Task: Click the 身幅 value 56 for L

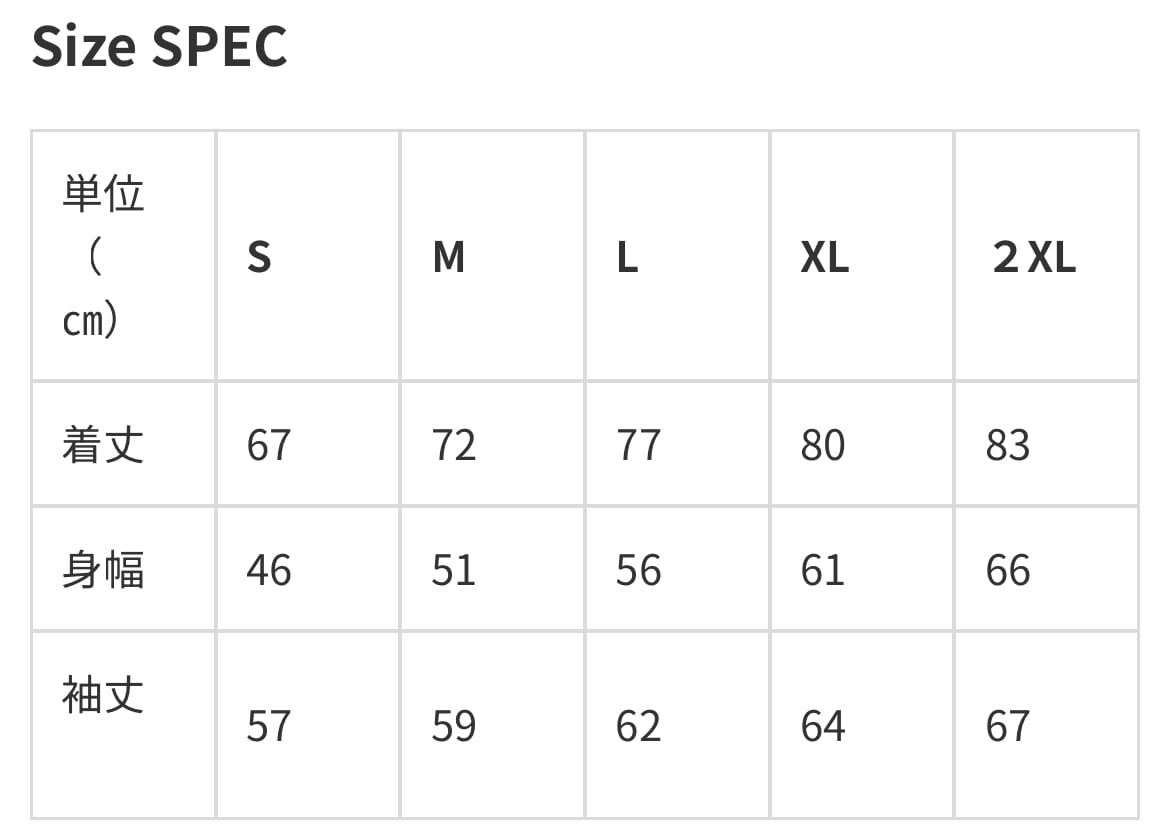Action: coord(638,570)
